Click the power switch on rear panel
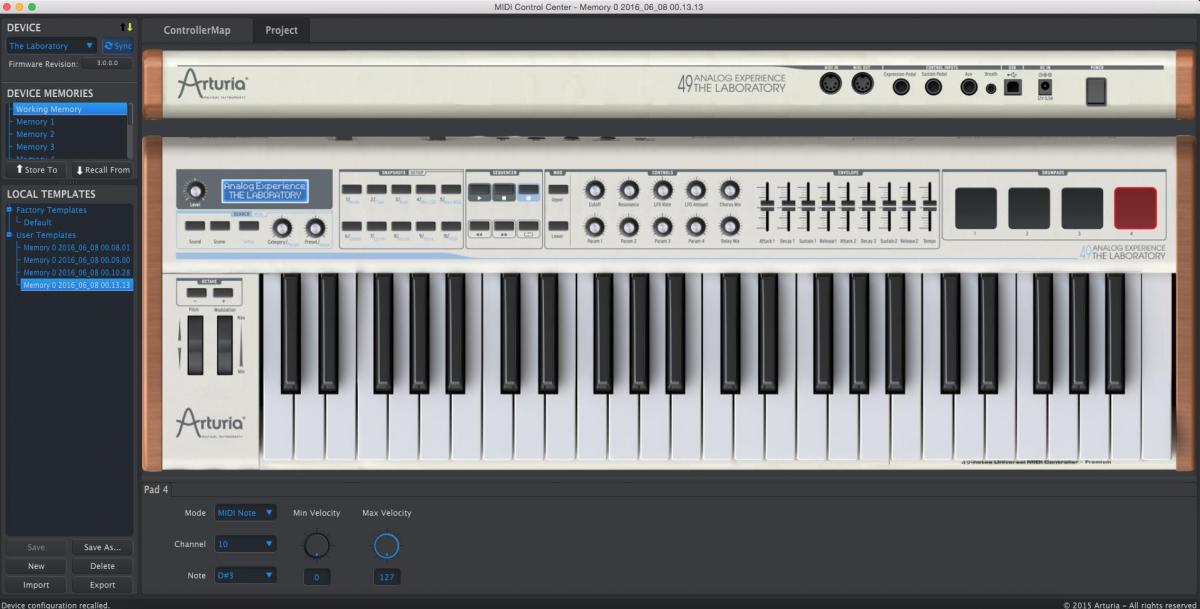The height and width of the screenshot is (609, 1200). pos(1097,91)
